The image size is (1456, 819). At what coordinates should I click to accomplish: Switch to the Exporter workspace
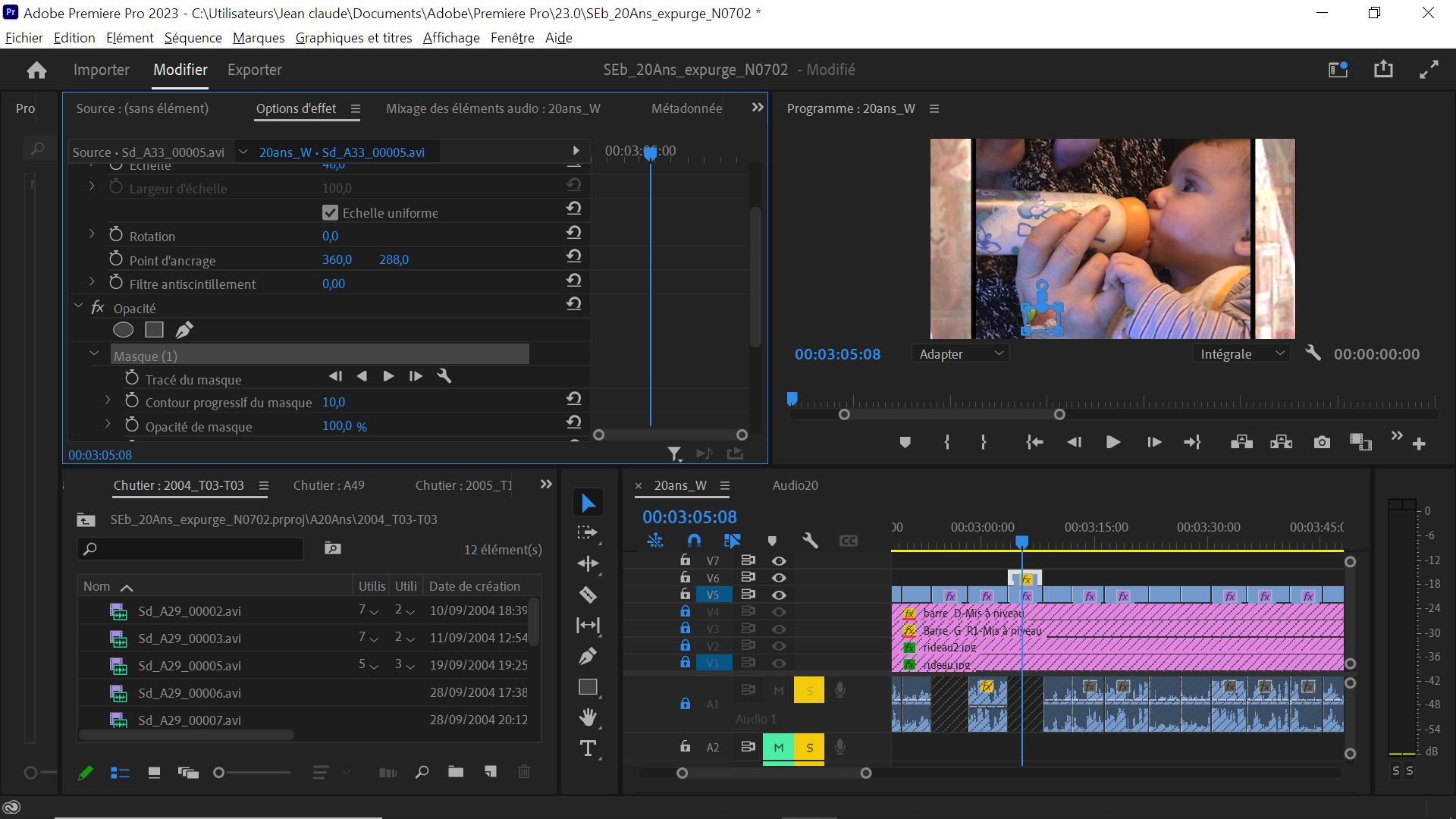coord(255,70)
